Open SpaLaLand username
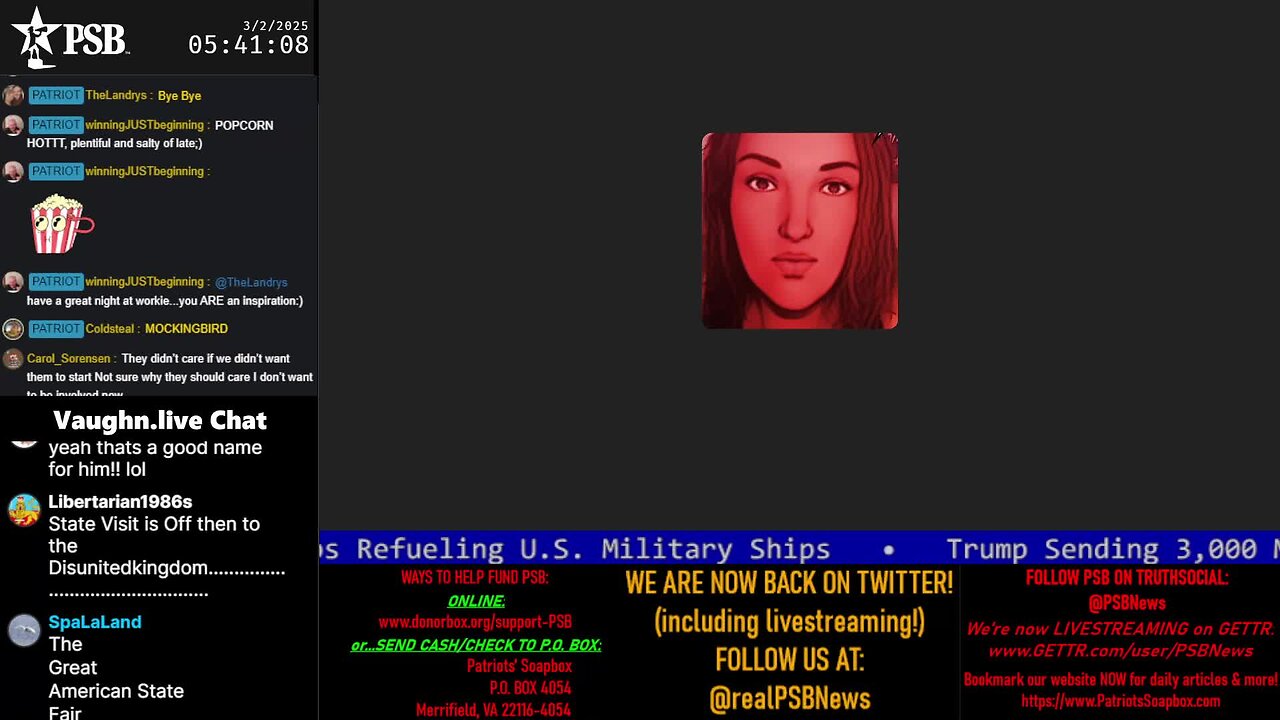This screenshot has height=720, width=1280. [95, 622]
